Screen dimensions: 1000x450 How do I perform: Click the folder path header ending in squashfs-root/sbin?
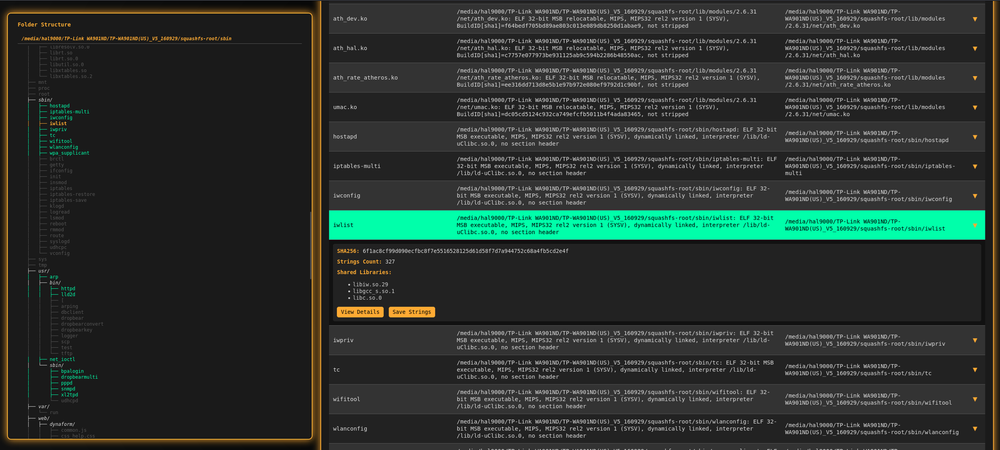point(126,38)
